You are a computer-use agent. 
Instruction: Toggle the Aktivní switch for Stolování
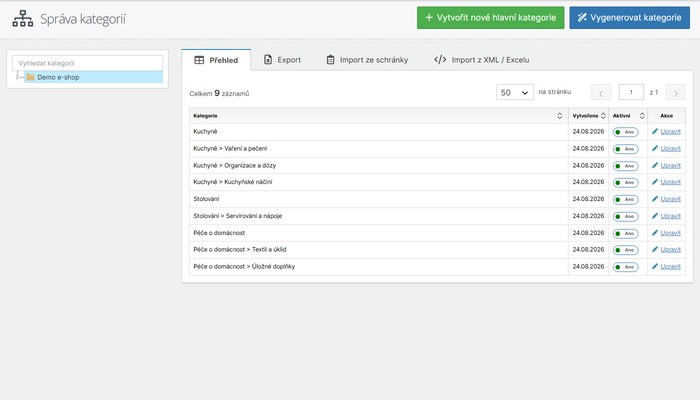coord(625,200)
